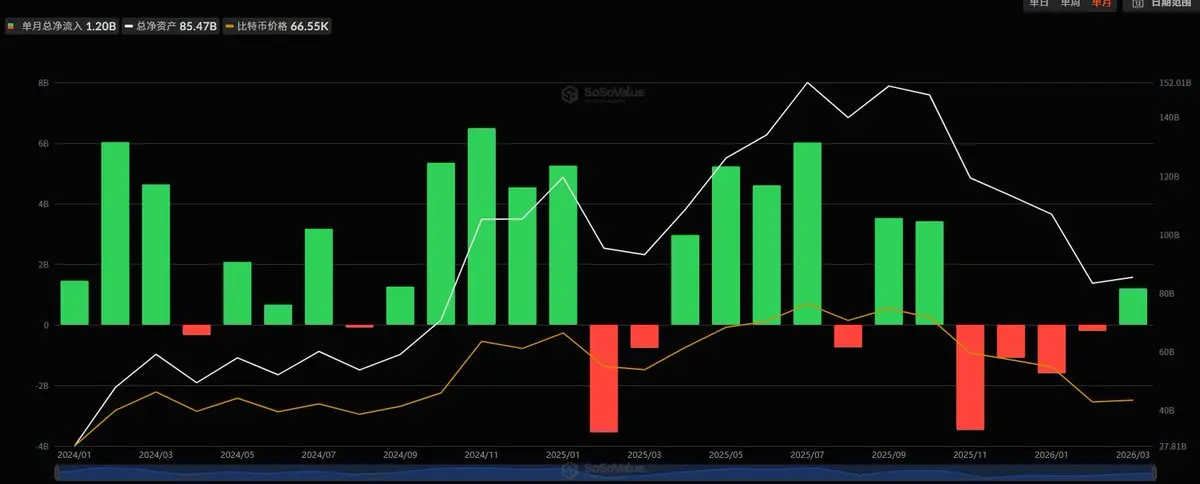Select the tallest green bar at 2024/11
Image resolution: width=1200 pixels, height=484 pixels.
[482, 227]
